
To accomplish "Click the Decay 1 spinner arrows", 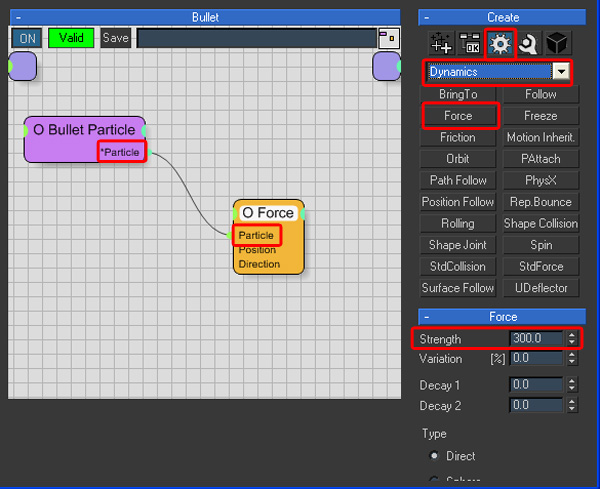I will tap(572, 385).
